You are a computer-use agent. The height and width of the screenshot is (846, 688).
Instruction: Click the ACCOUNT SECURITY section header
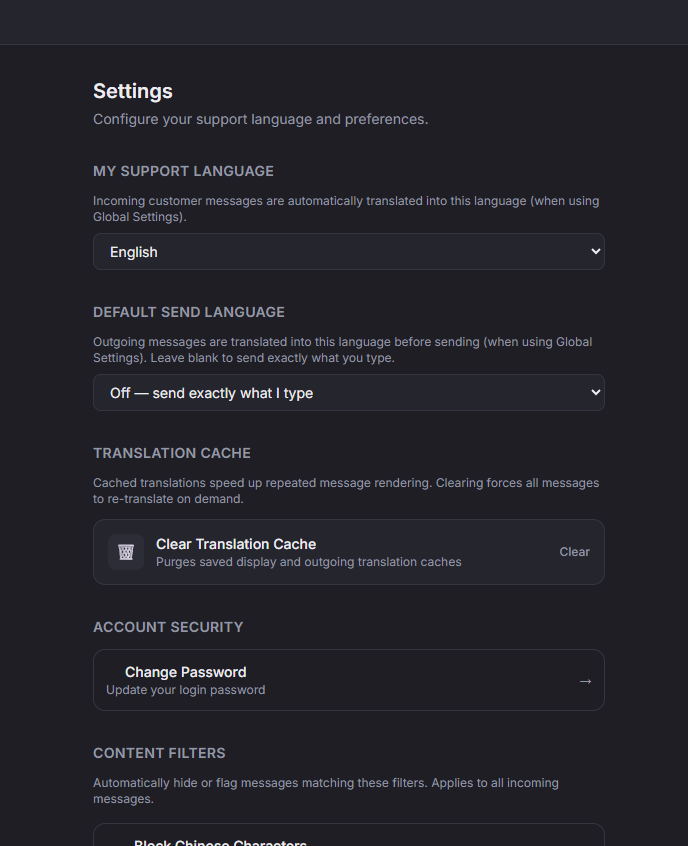168,627
